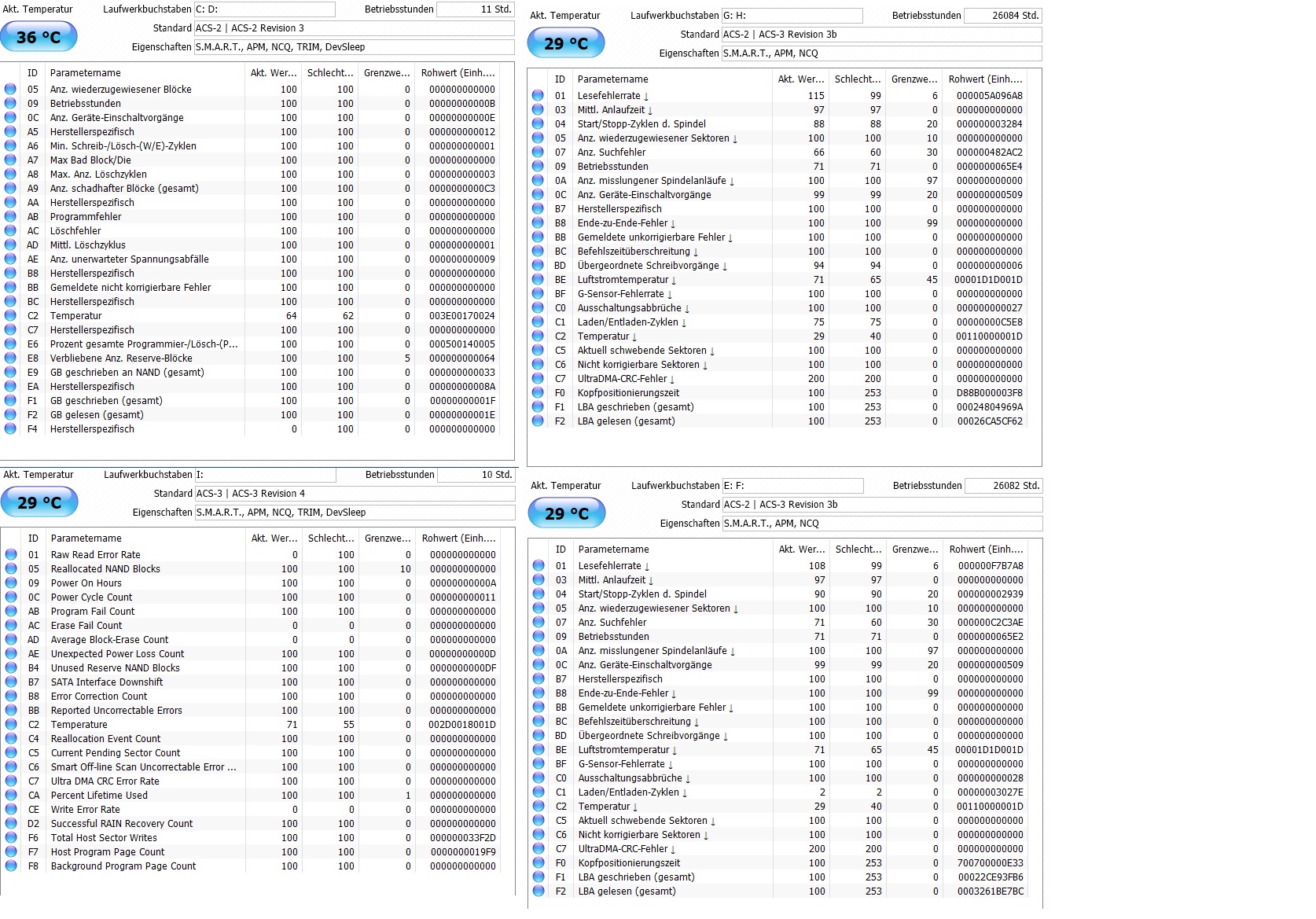The height and width of the screenshot is (919, 1316).
Task: Click status orb beside Raw Read Error Rate
Action: tap(11, 554)
